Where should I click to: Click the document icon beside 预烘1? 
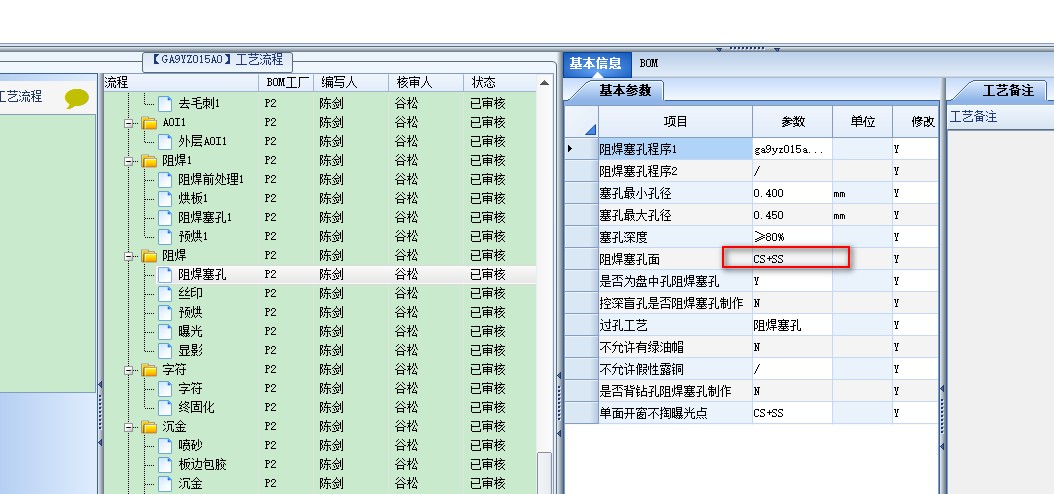point(165,237)
